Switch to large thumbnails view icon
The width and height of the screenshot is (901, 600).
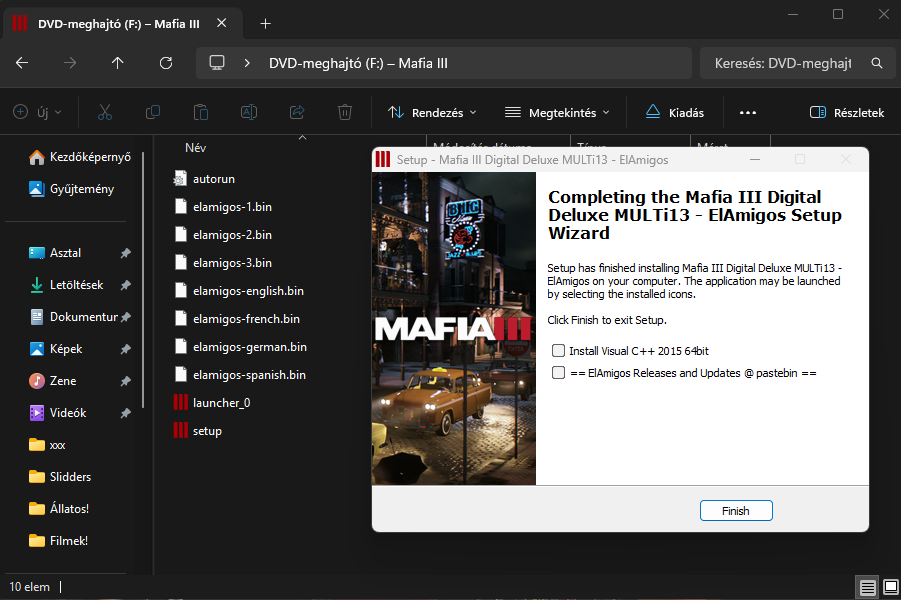pos(891,587)
